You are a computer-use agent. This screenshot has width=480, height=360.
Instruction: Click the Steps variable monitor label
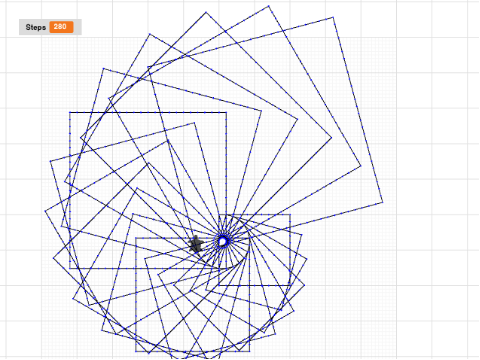point(36,27)
